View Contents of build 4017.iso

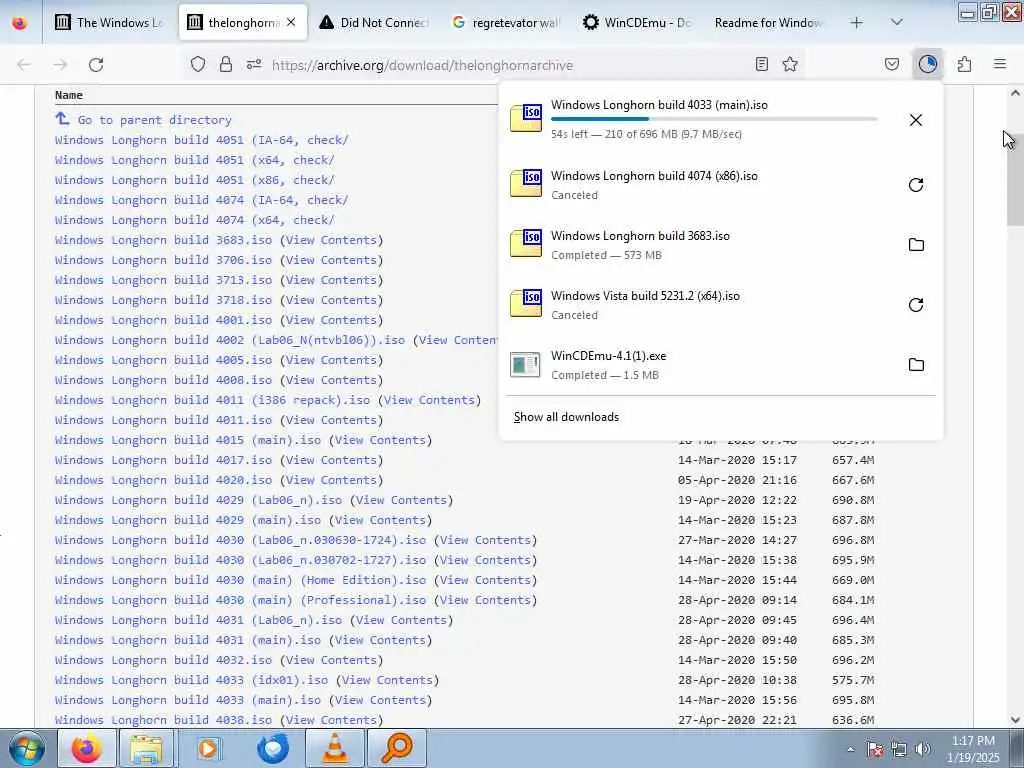point(331,460)
